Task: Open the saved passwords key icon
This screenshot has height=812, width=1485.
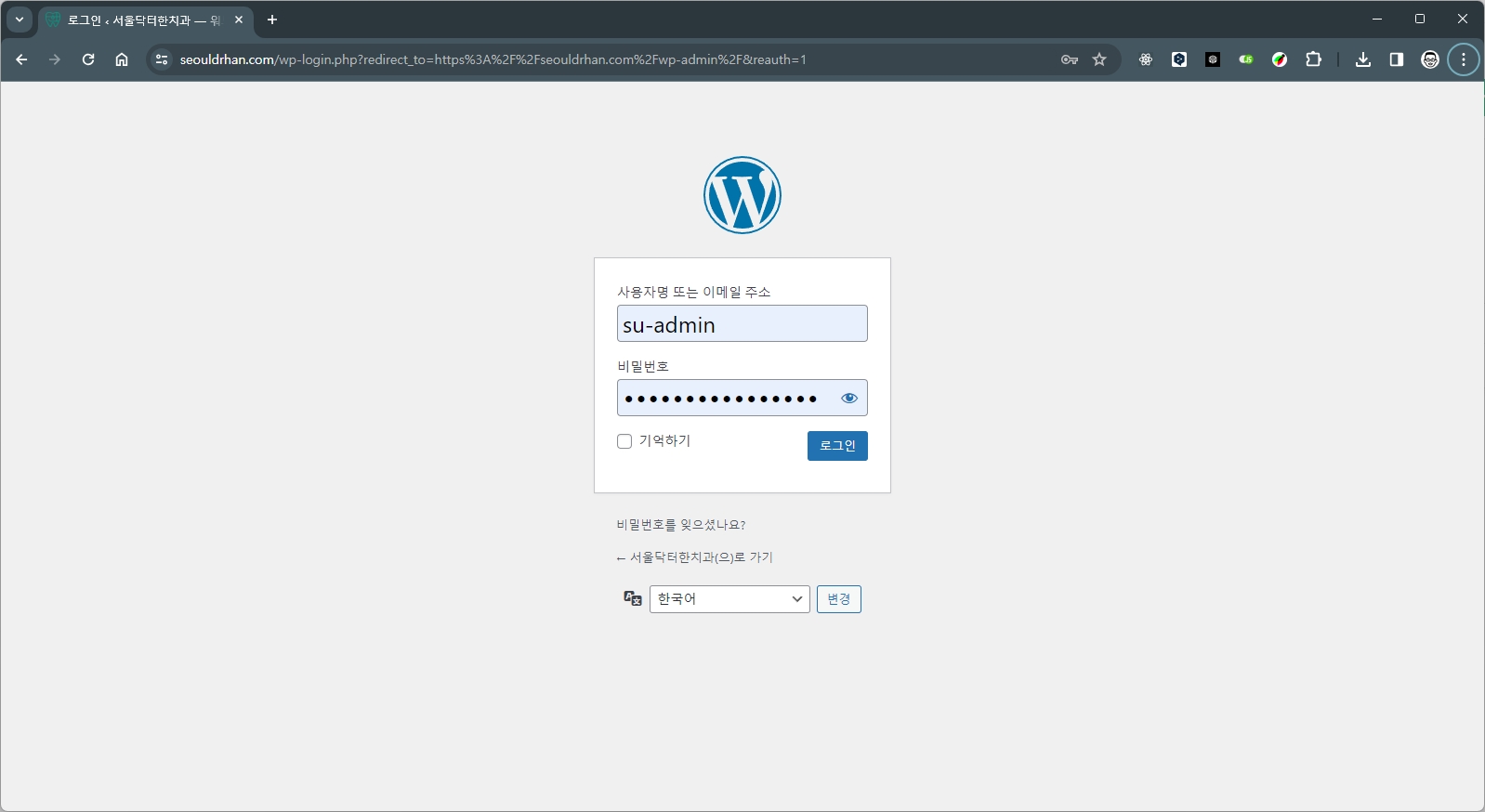Action: click(x=1070, y=59)
